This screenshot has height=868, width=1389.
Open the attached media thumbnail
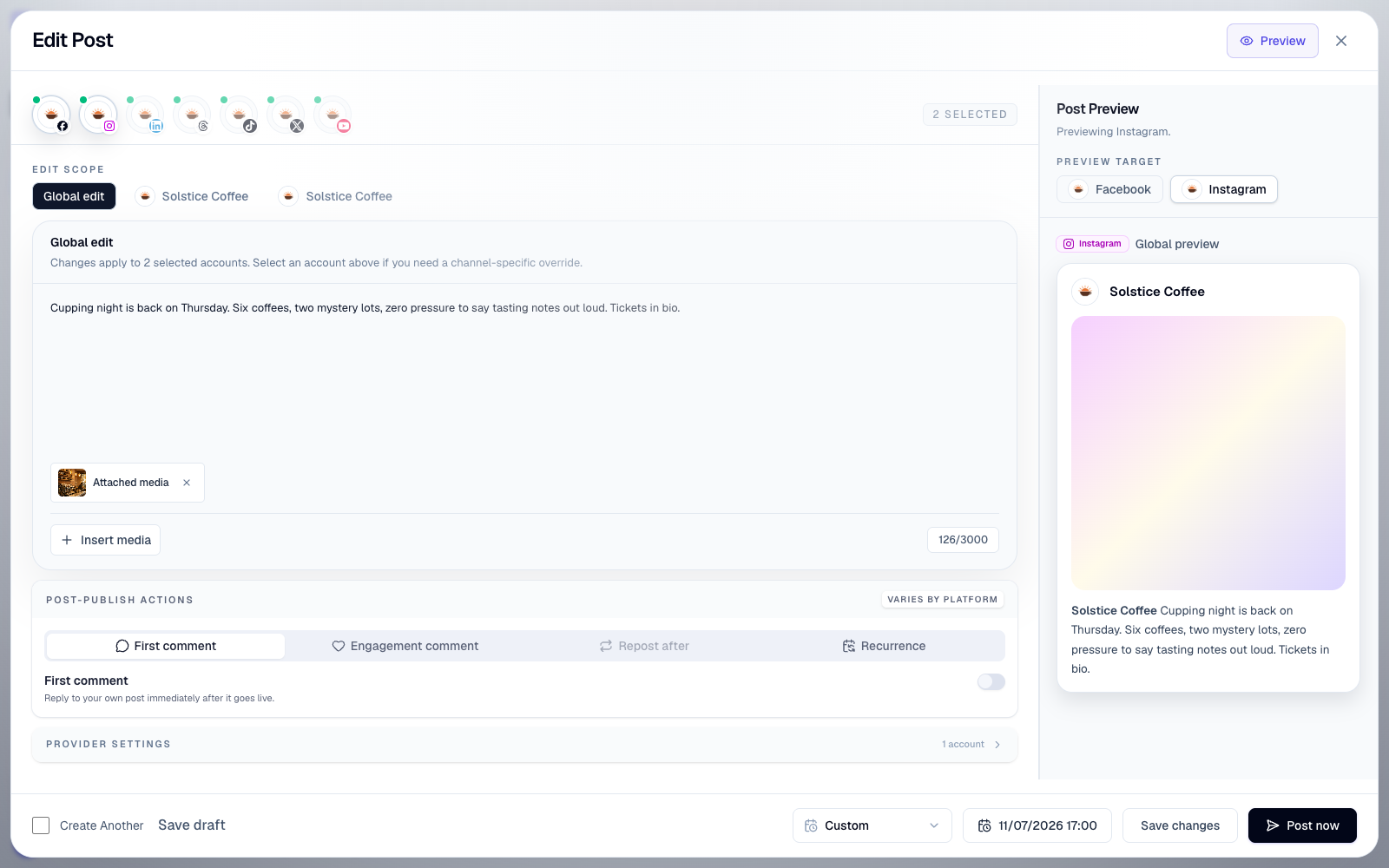pyautogui.click(x=72, y=483)
